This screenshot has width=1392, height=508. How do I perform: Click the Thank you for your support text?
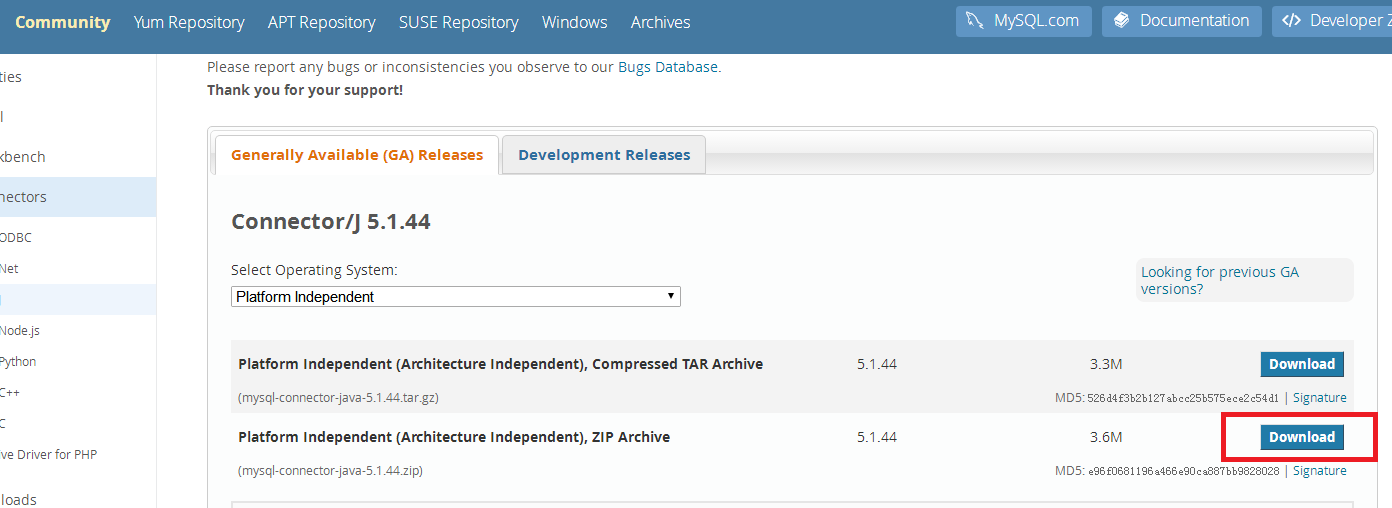(x=305, y=90)
